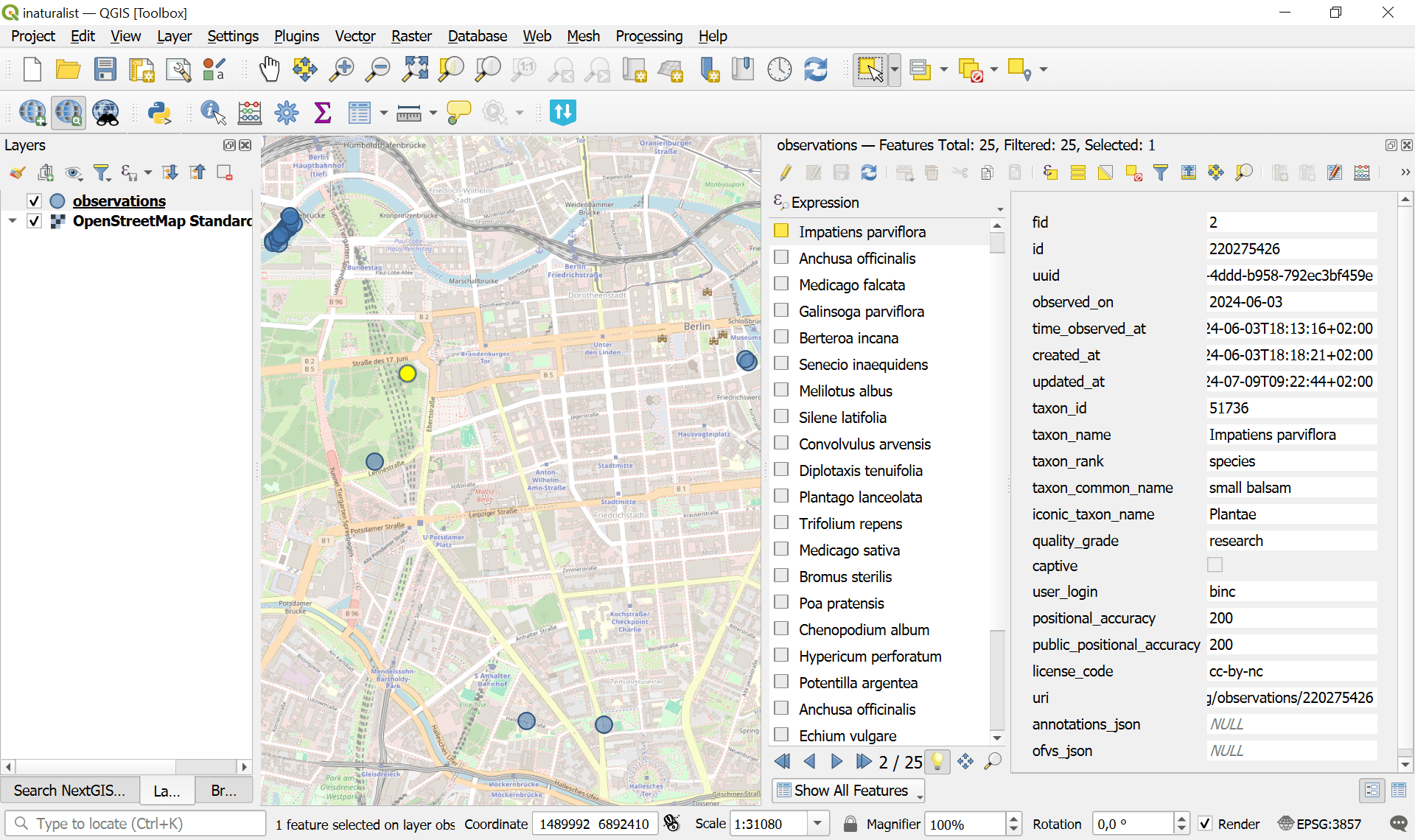Expand the OpenStreetMap Standard layer tree
Image resolution: width=1415 pixels, height=840 pixels.
[x=13, y=221]
